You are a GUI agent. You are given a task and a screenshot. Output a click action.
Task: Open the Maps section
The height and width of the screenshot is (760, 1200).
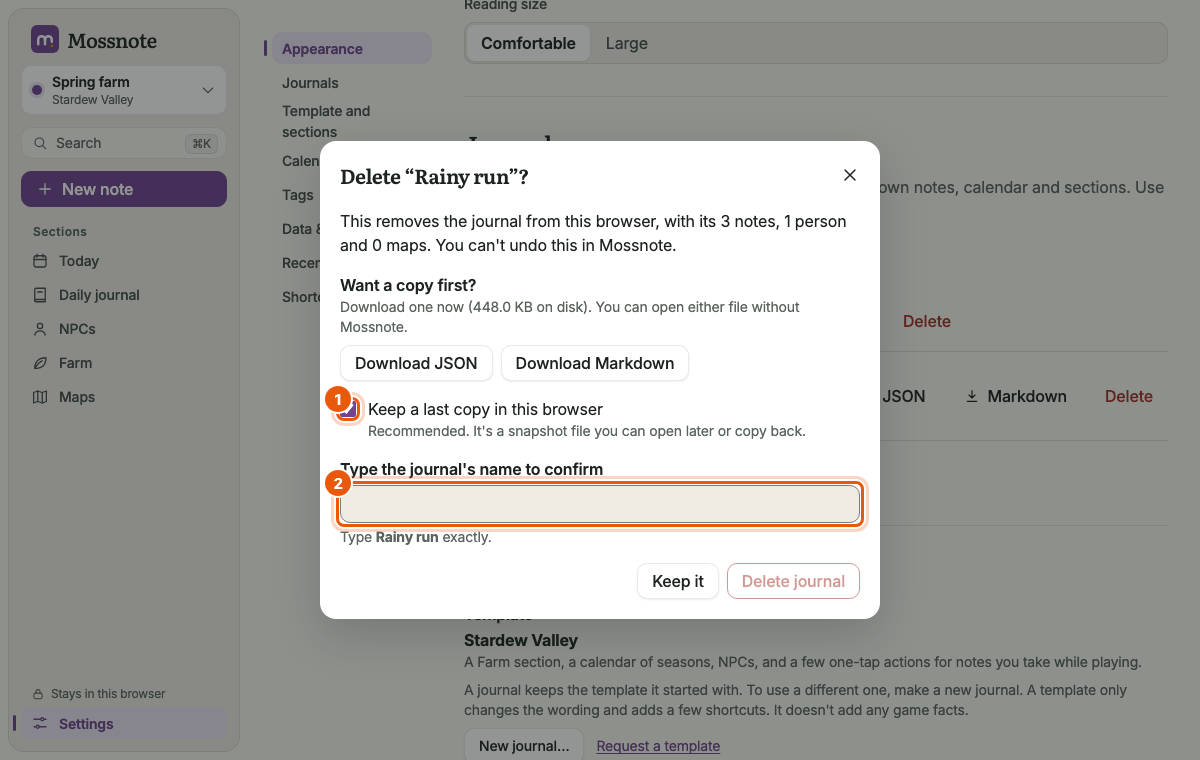coord(124,397)
